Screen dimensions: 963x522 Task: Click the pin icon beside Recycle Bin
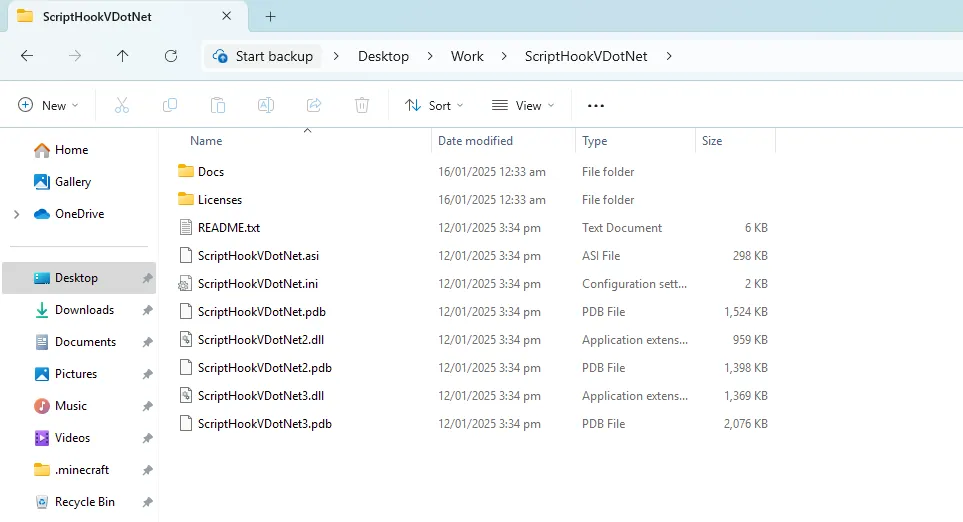147,502
